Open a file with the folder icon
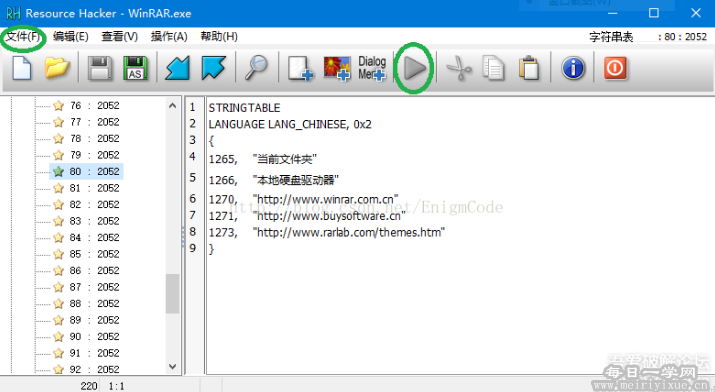 (57, 68)
